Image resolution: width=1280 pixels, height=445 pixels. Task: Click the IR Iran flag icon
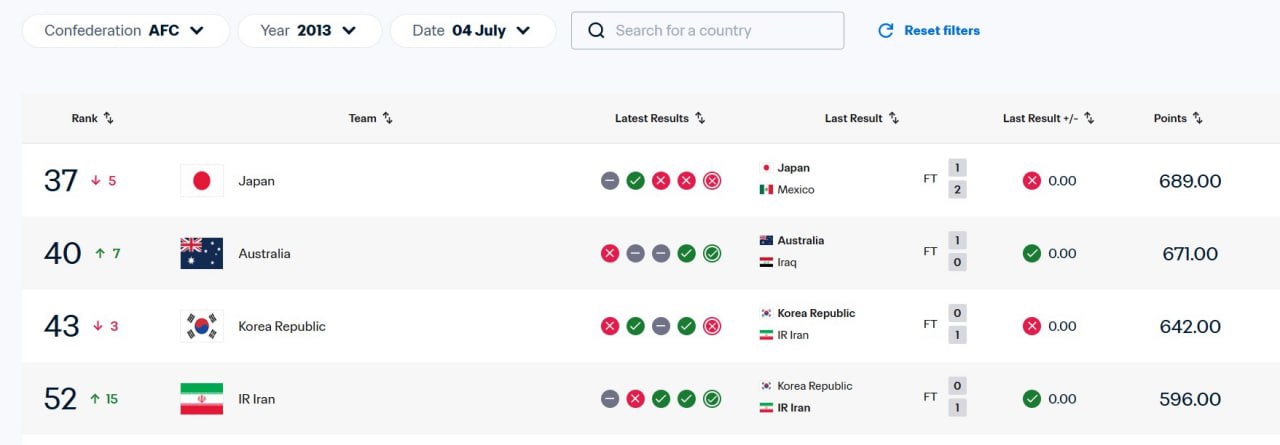click(201, 399)
